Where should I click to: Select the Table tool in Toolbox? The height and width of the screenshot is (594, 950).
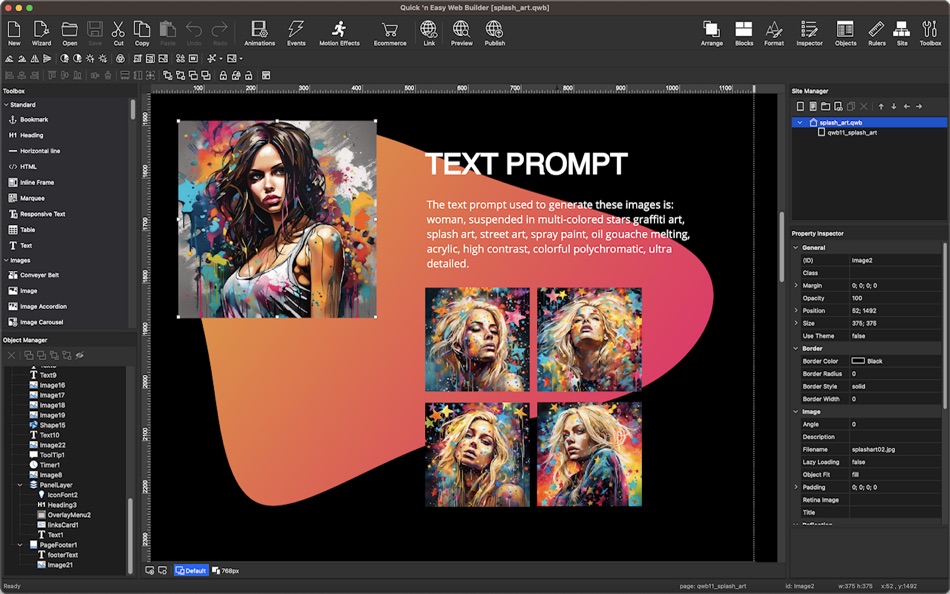coord(22,230)
